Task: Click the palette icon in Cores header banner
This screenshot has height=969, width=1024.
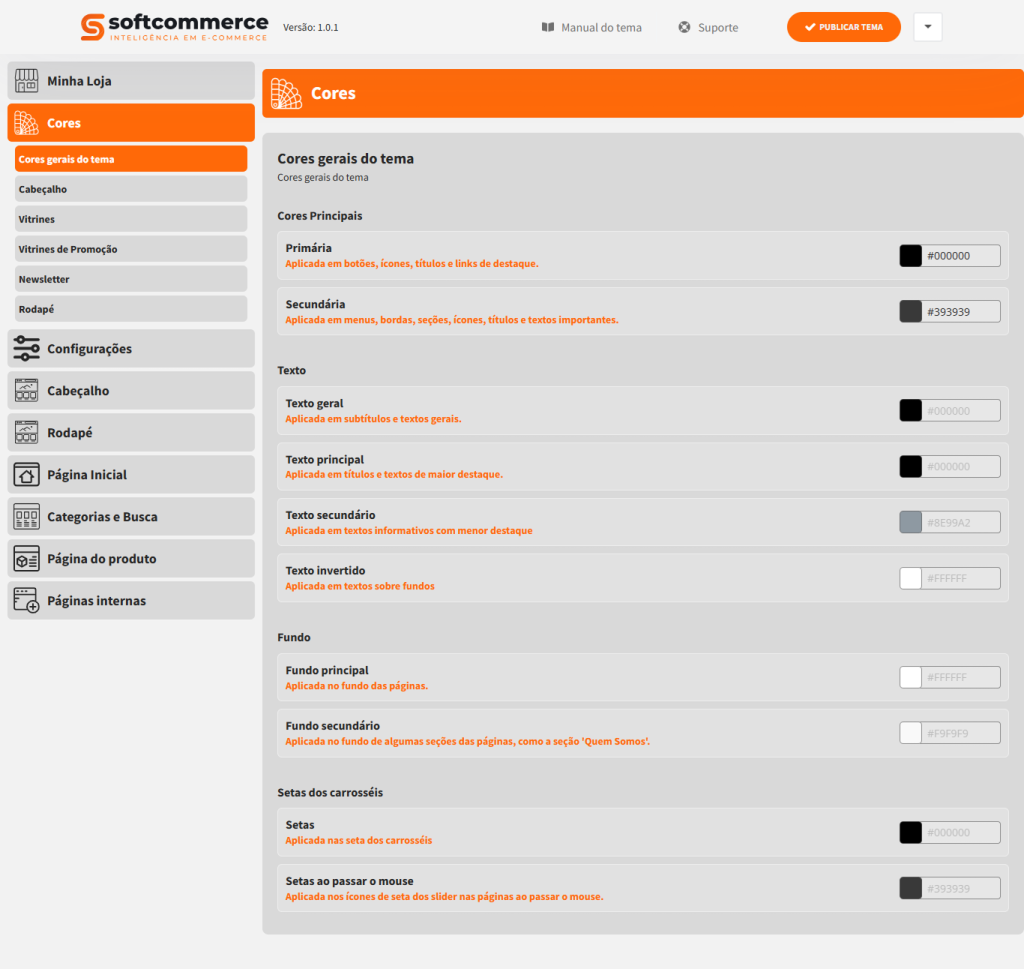Action: point(286,93)
